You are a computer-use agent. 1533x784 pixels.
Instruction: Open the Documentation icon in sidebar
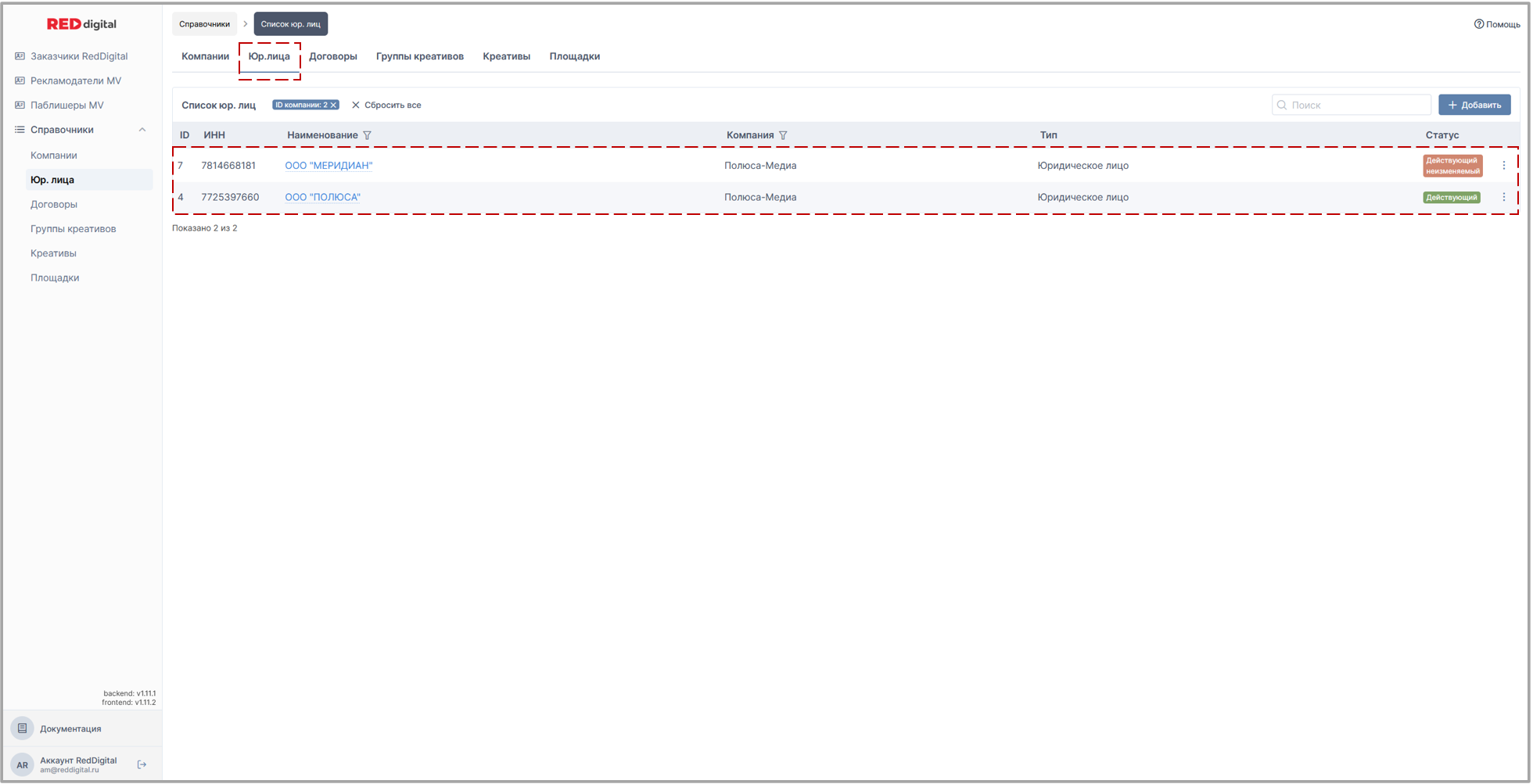click(23, 729)
